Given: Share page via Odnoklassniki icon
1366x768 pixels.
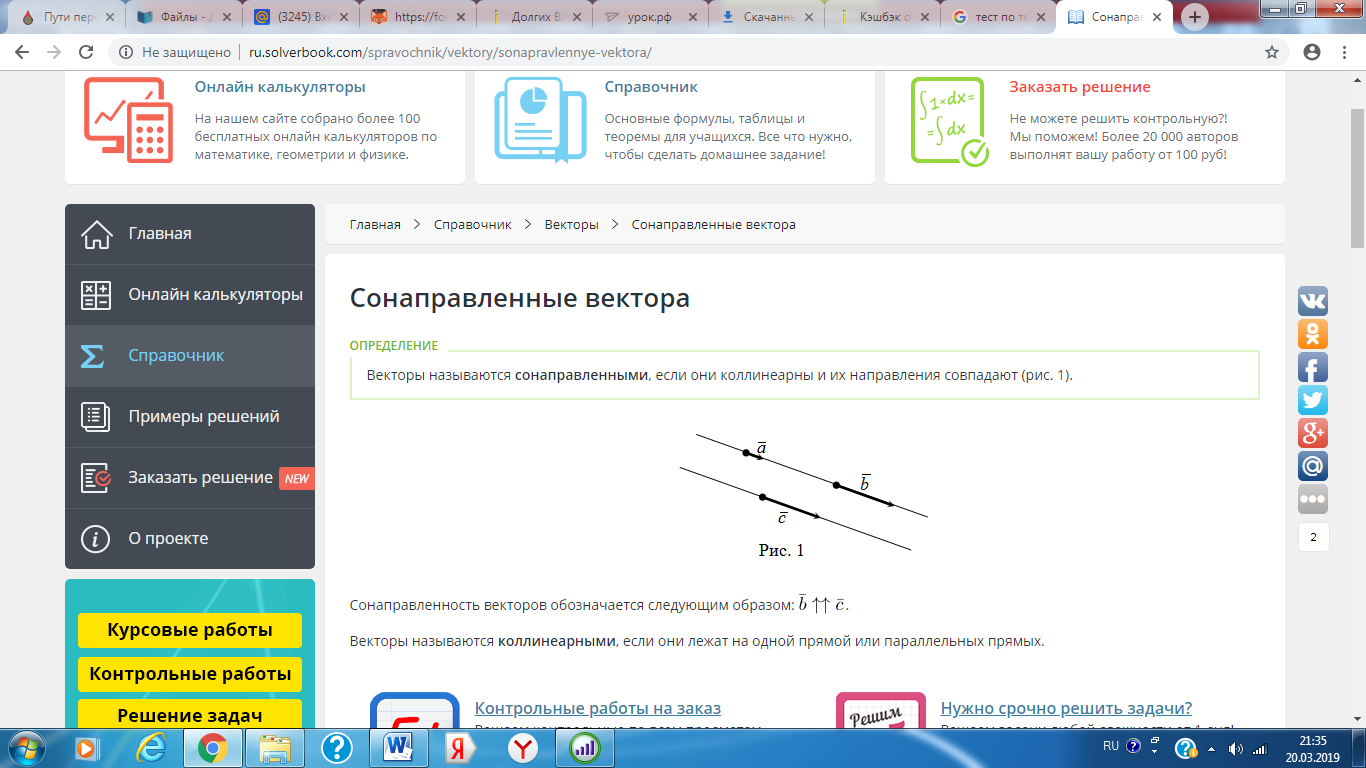Looking at the screenshot, I should pos(1312,334).
